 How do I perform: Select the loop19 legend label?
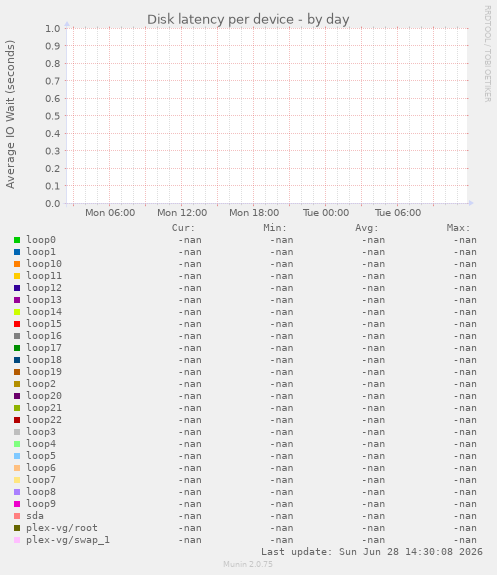pyautogui.click(x=44, y=372)
